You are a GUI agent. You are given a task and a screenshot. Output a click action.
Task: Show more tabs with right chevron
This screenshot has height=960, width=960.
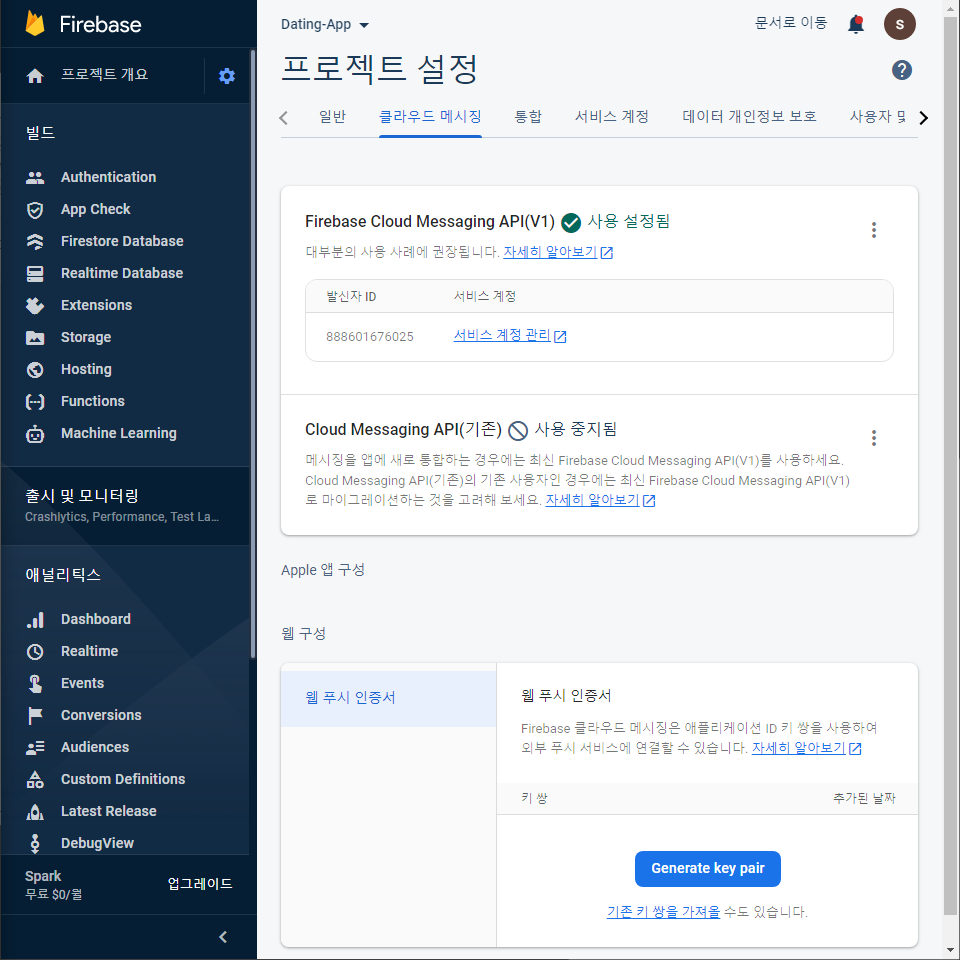pos(923,118)
